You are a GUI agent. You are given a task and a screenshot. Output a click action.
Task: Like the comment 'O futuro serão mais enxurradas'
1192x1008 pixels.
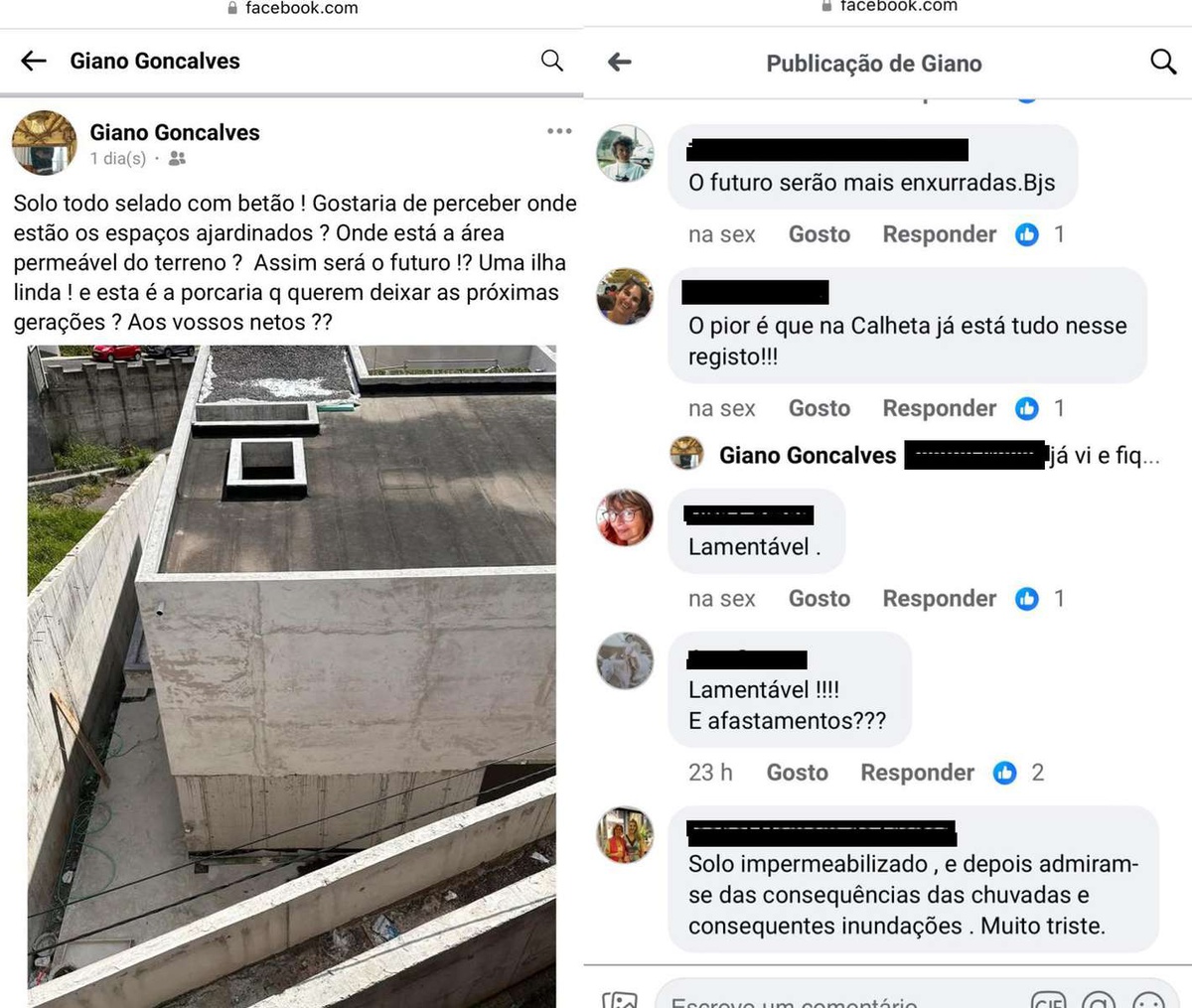(819, 234)
